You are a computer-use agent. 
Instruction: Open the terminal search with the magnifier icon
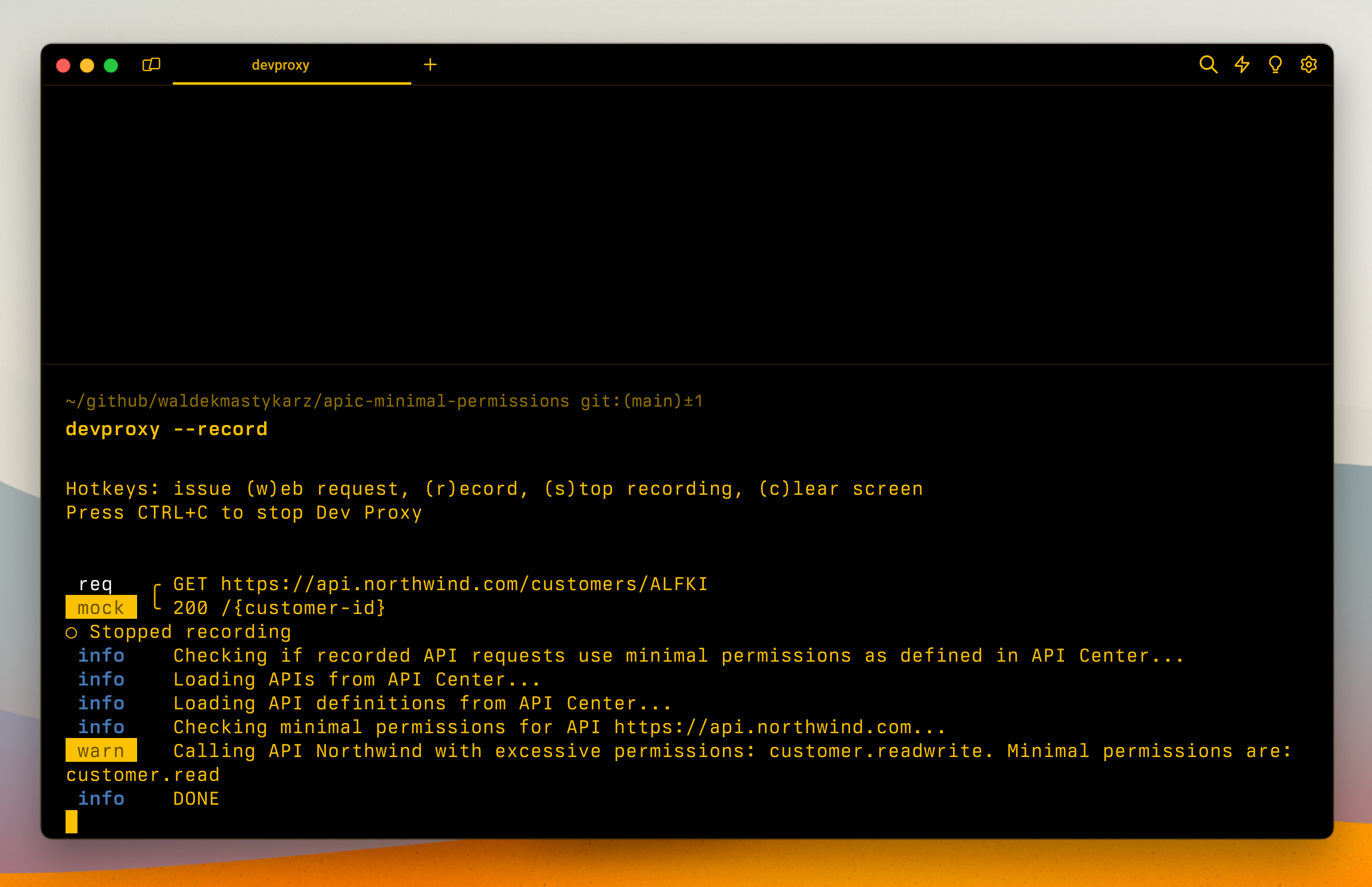[1209, 64]
